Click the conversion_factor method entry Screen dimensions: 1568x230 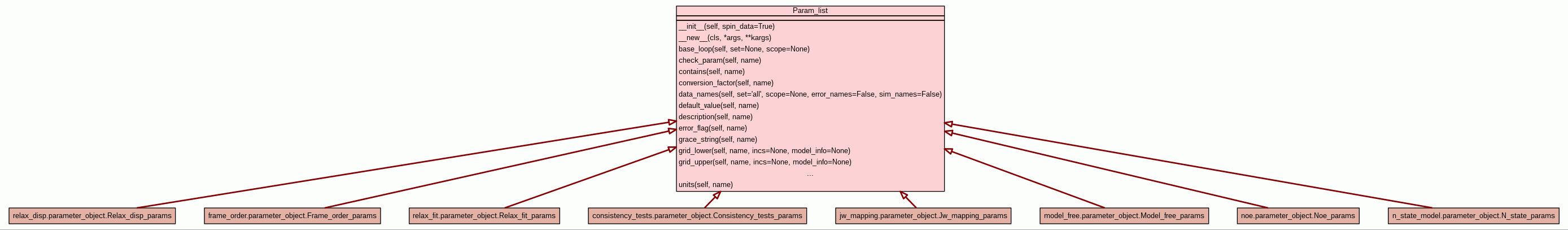(726, 83)
